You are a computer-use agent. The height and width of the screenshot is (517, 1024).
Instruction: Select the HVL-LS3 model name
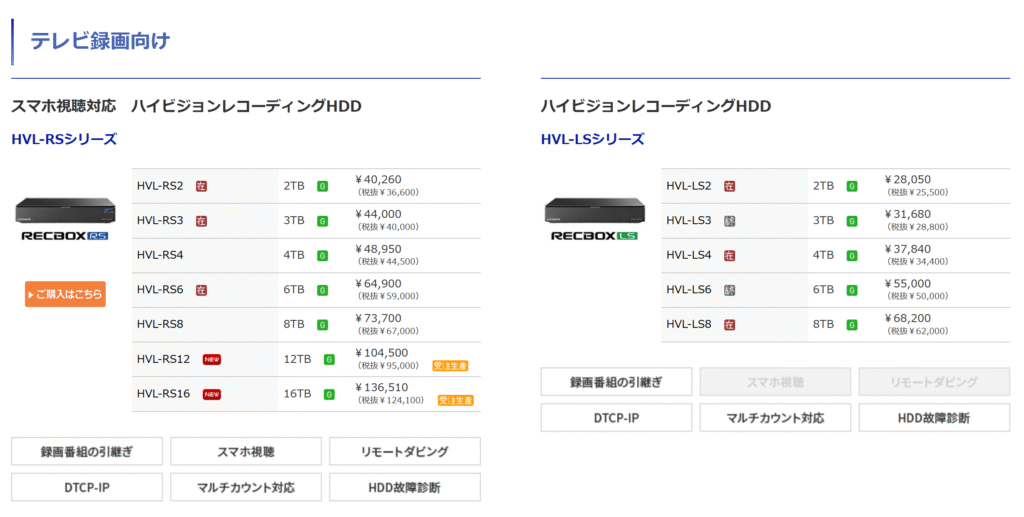pos(689,221)
